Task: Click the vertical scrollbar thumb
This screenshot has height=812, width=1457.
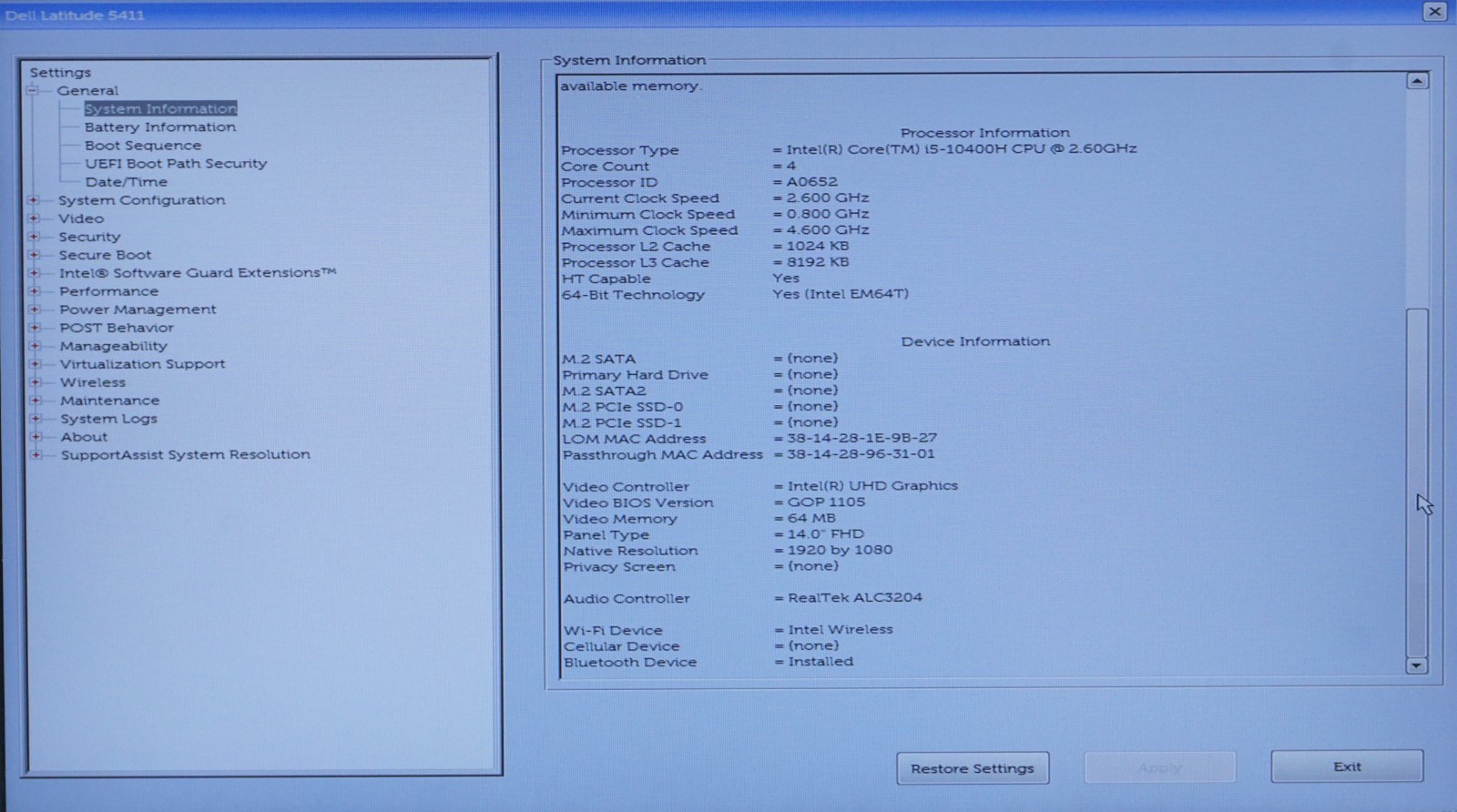Action: tap(1417, 482)
